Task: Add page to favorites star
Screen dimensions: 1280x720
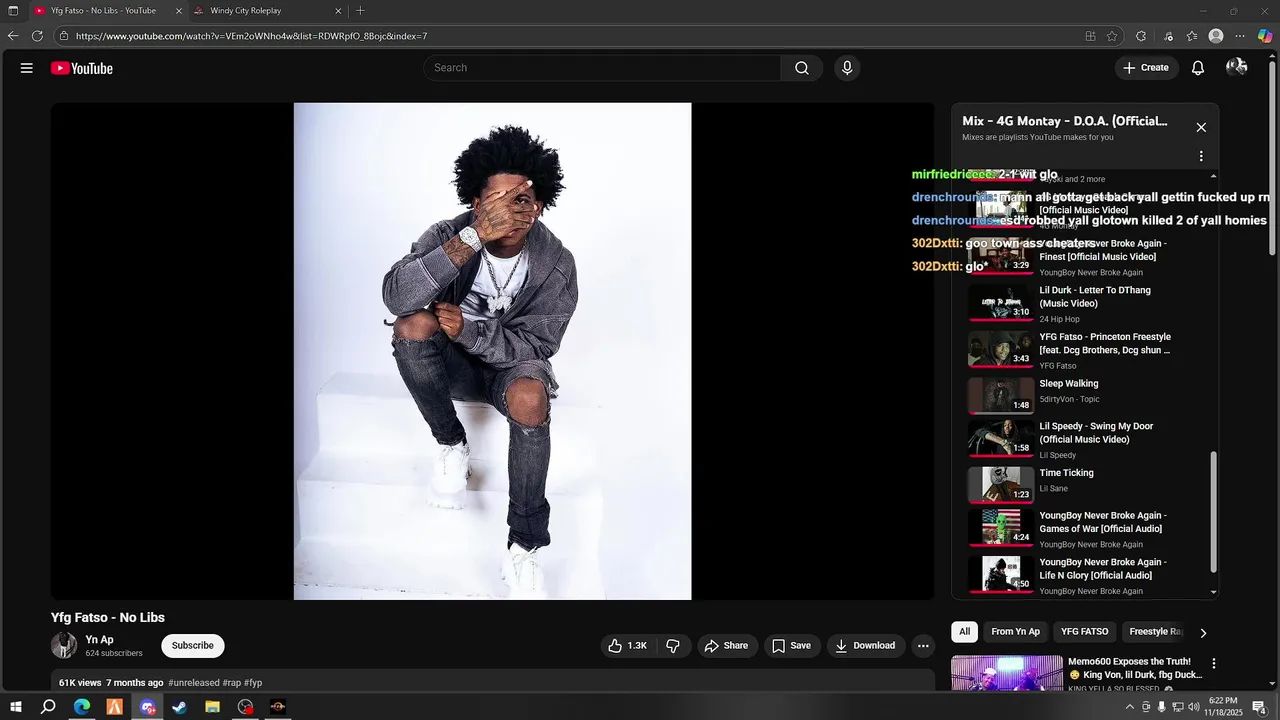Action: click(1112, 36)
